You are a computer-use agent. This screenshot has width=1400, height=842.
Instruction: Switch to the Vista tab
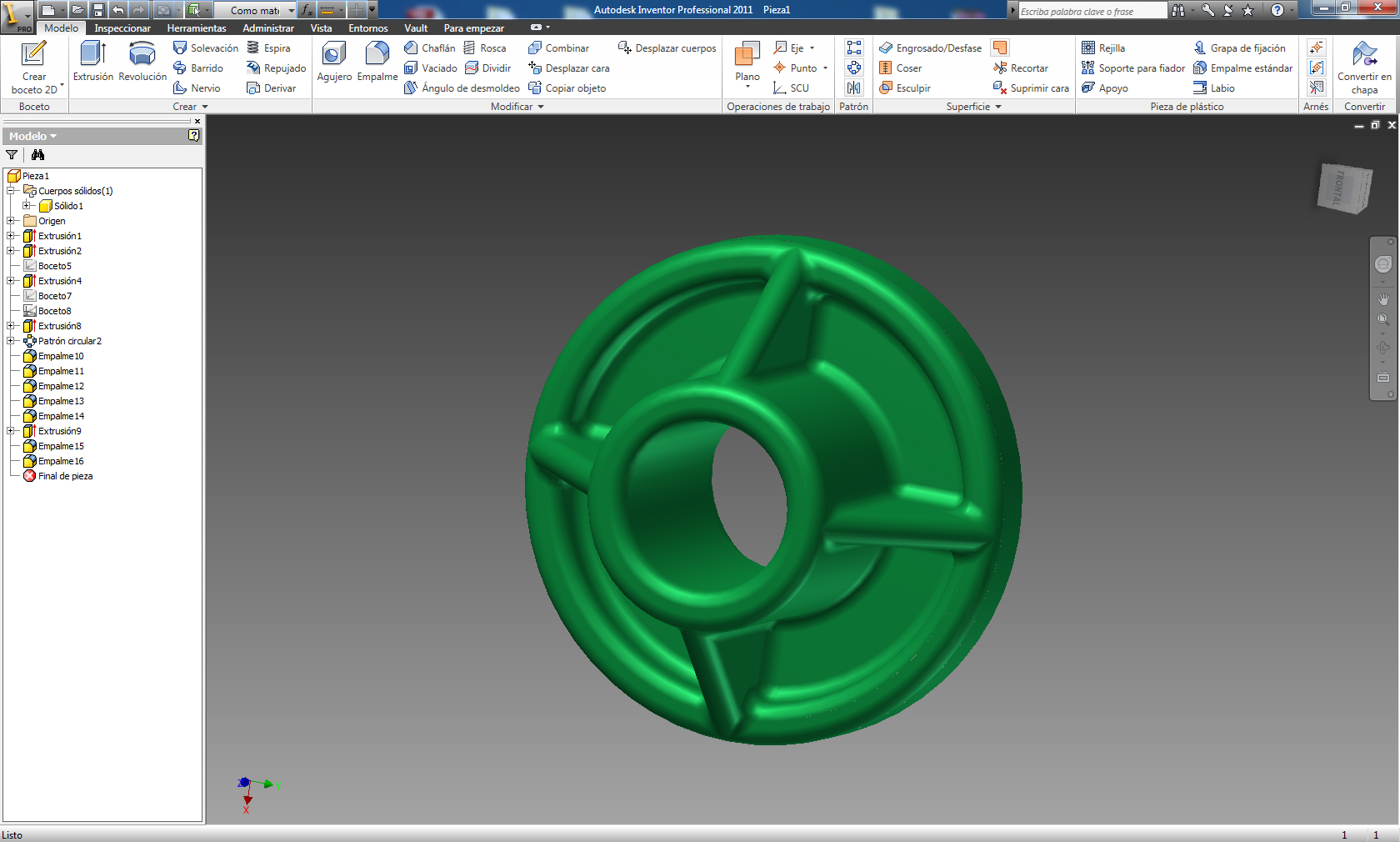321,28
